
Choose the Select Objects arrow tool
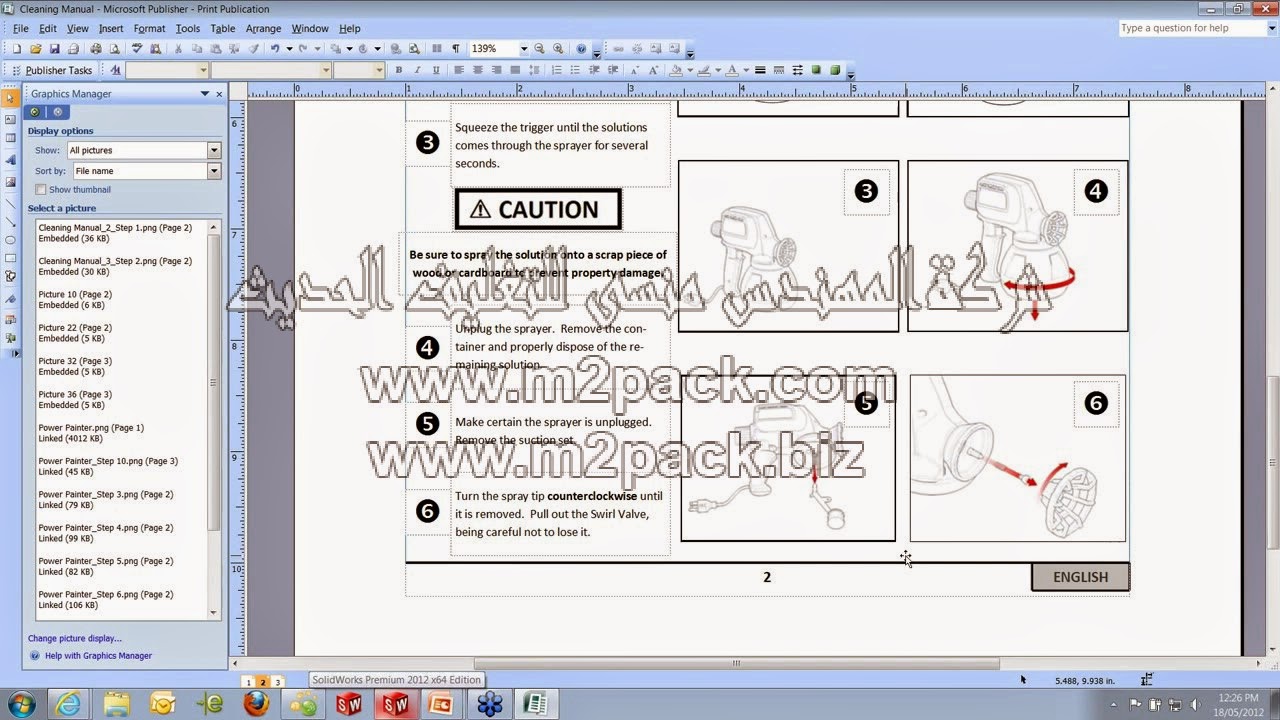11,97
